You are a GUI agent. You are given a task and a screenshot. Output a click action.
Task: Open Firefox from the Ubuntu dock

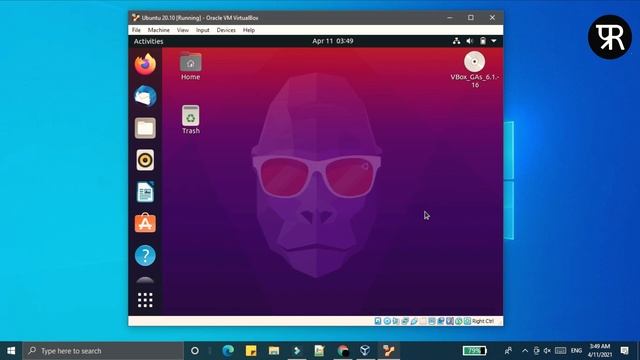[x=145, y=64]
